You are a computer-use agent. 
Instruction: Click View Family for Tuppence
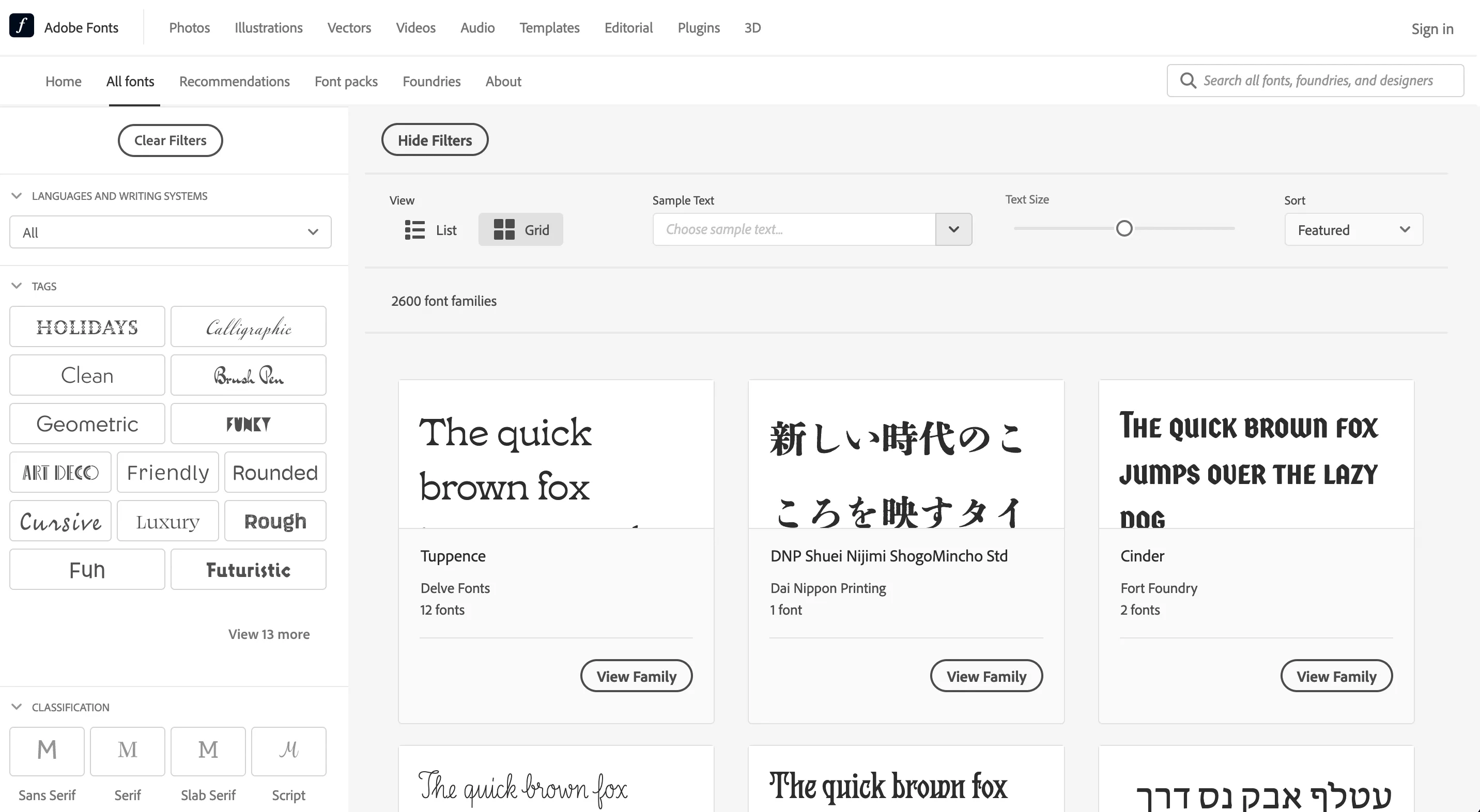pos(636,676)
